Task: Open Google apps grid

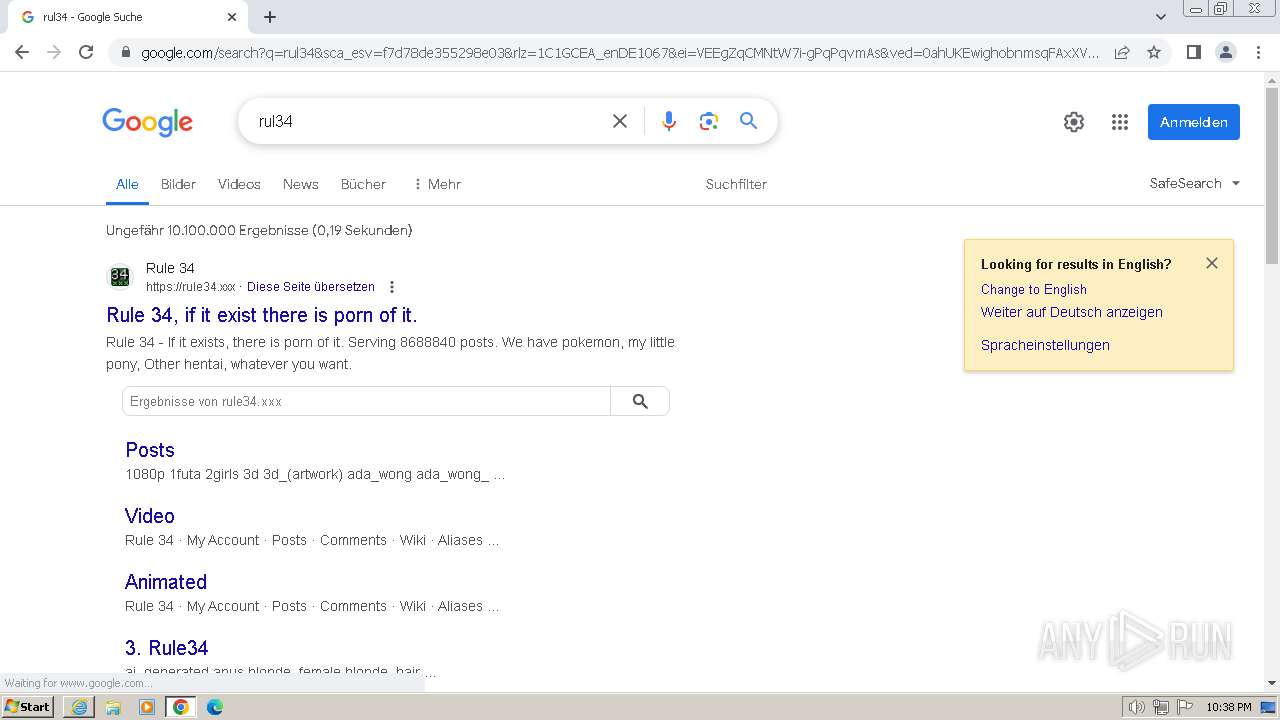Action: pyautogui.click(x=1120, y=122)
